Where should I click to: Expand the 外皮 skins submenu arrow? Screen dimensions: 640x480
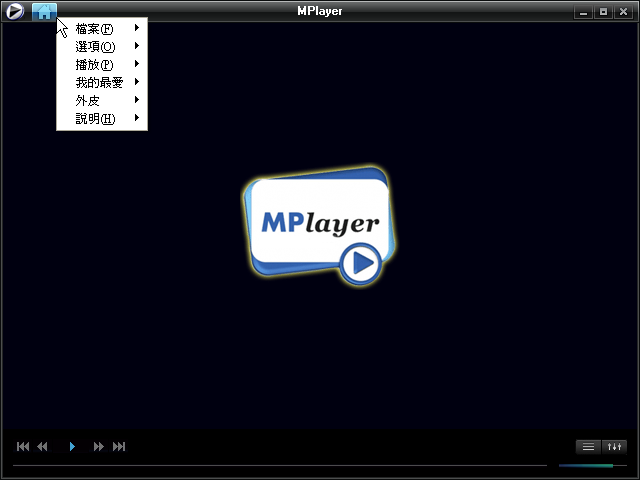tap(136, 100)
